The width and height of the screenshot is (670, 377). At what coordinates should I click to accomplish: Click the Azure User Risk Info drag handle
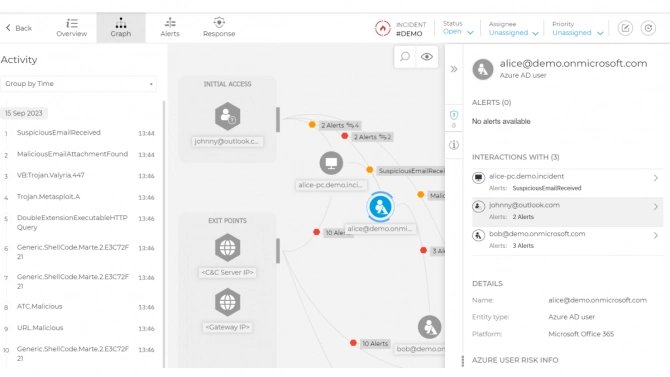(463, 361)
